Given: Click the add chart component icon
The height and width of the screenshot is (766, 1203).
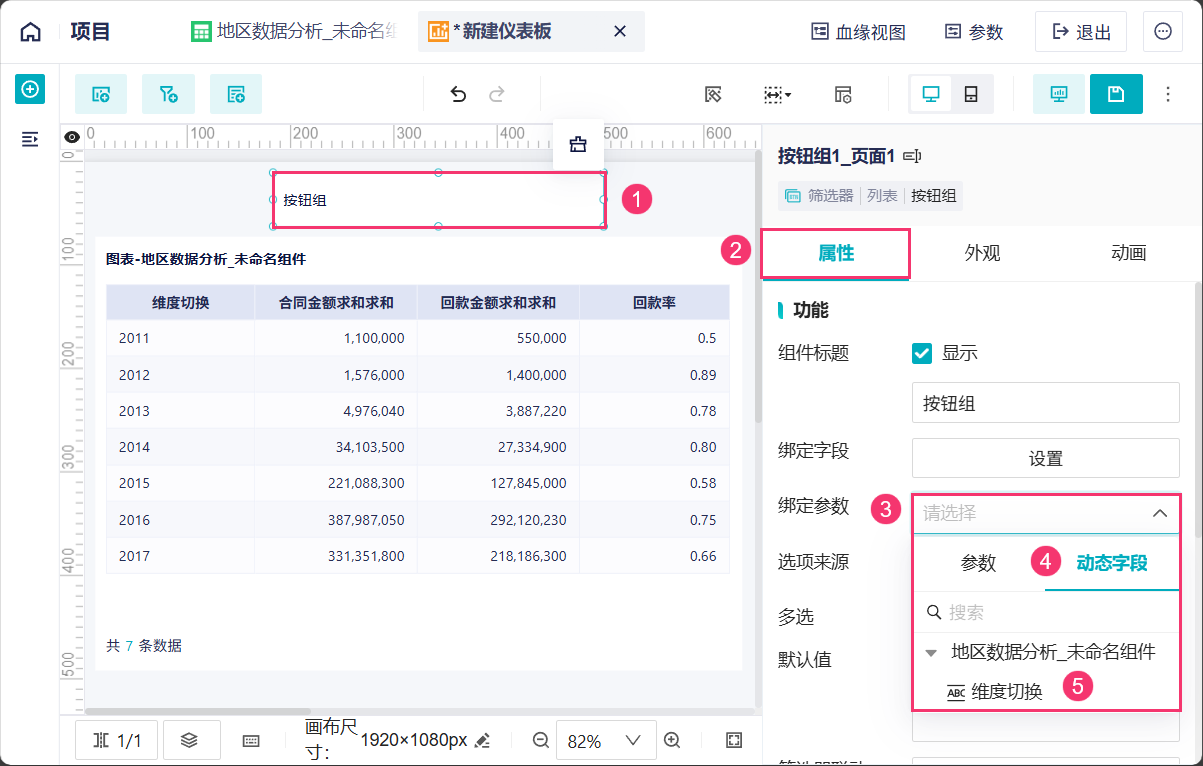Looking at the screenshot, I should tap(101, 94).
